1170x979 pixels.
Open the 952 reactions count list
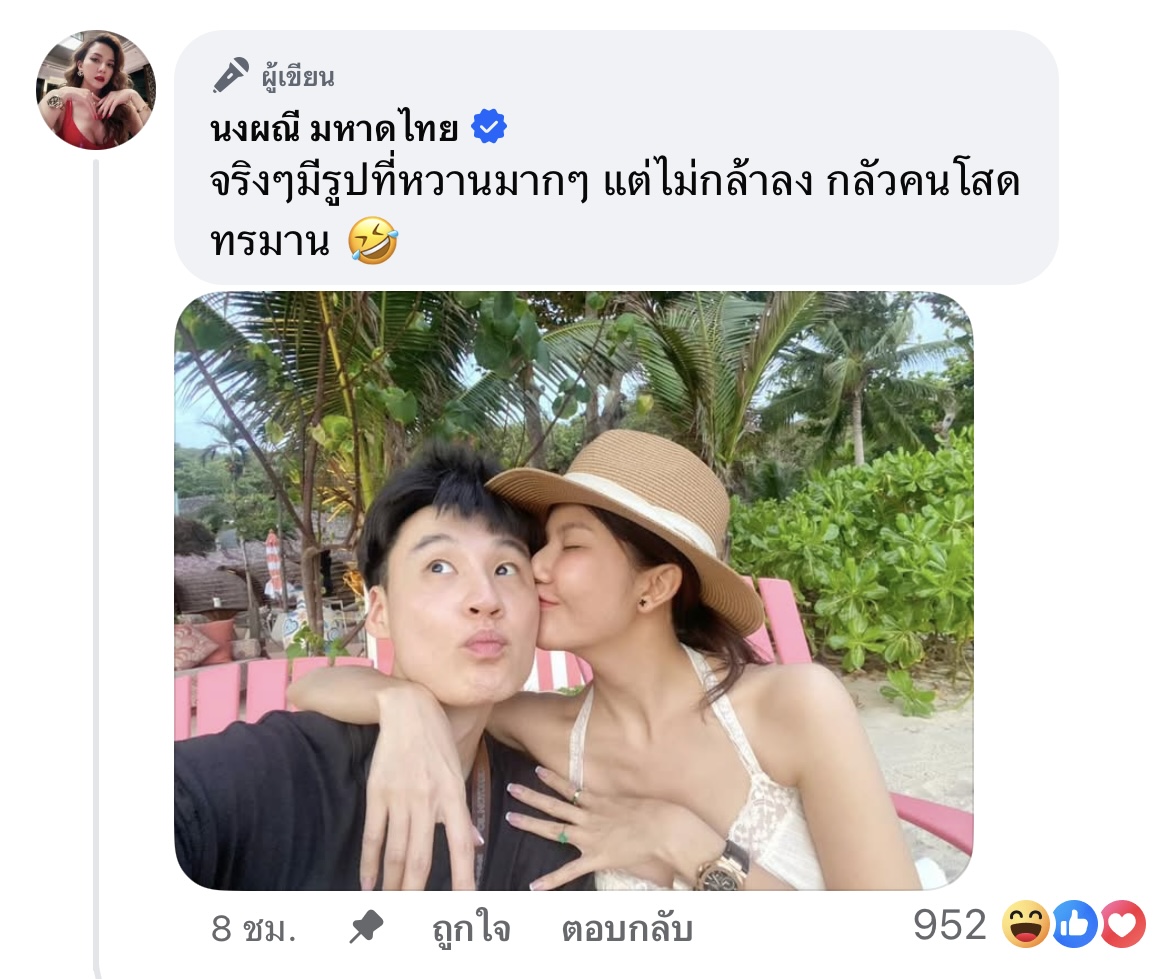point(950,925)
